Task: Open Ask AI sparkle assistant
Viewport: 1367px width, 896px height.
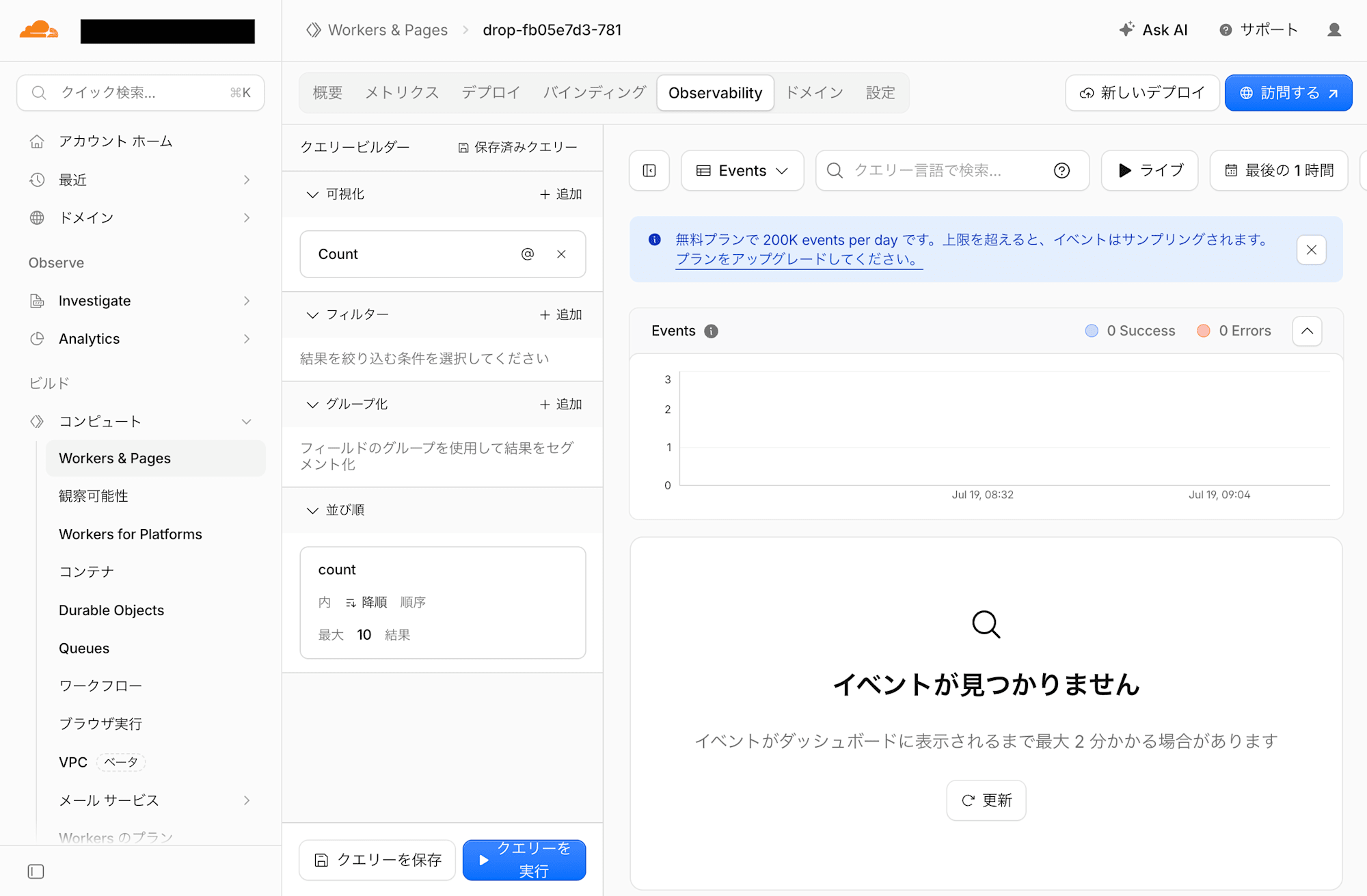Action: [x=1154, y=30]
